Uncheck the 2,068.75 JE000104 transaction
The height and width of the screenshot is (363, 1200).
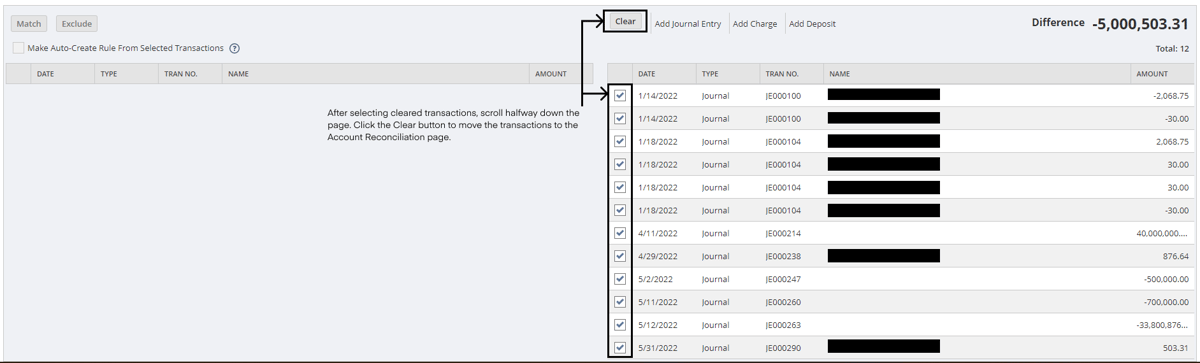click(620, 142)
